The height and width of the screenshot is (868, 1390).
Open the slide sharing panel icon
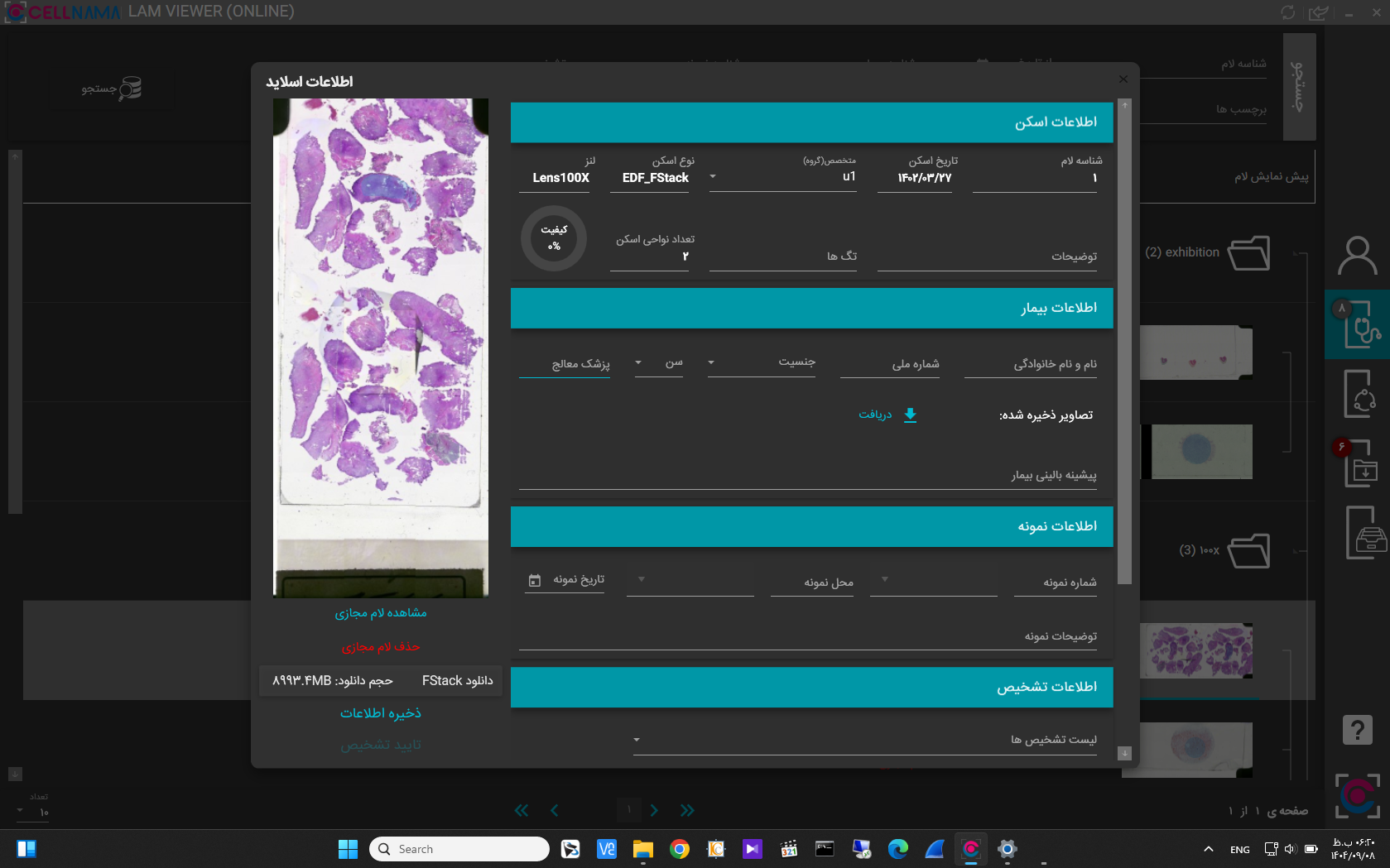pos(1357,393)
